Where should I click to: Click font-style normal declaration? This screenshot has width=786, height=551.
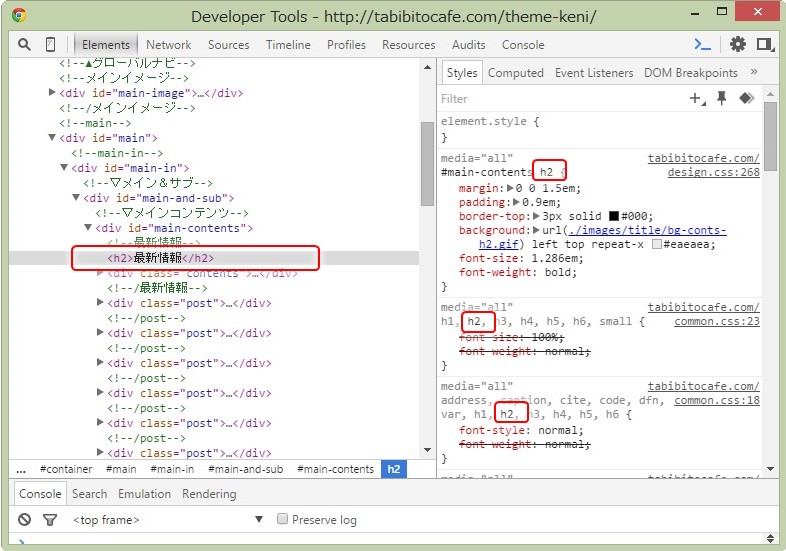(x=521, y=430)
